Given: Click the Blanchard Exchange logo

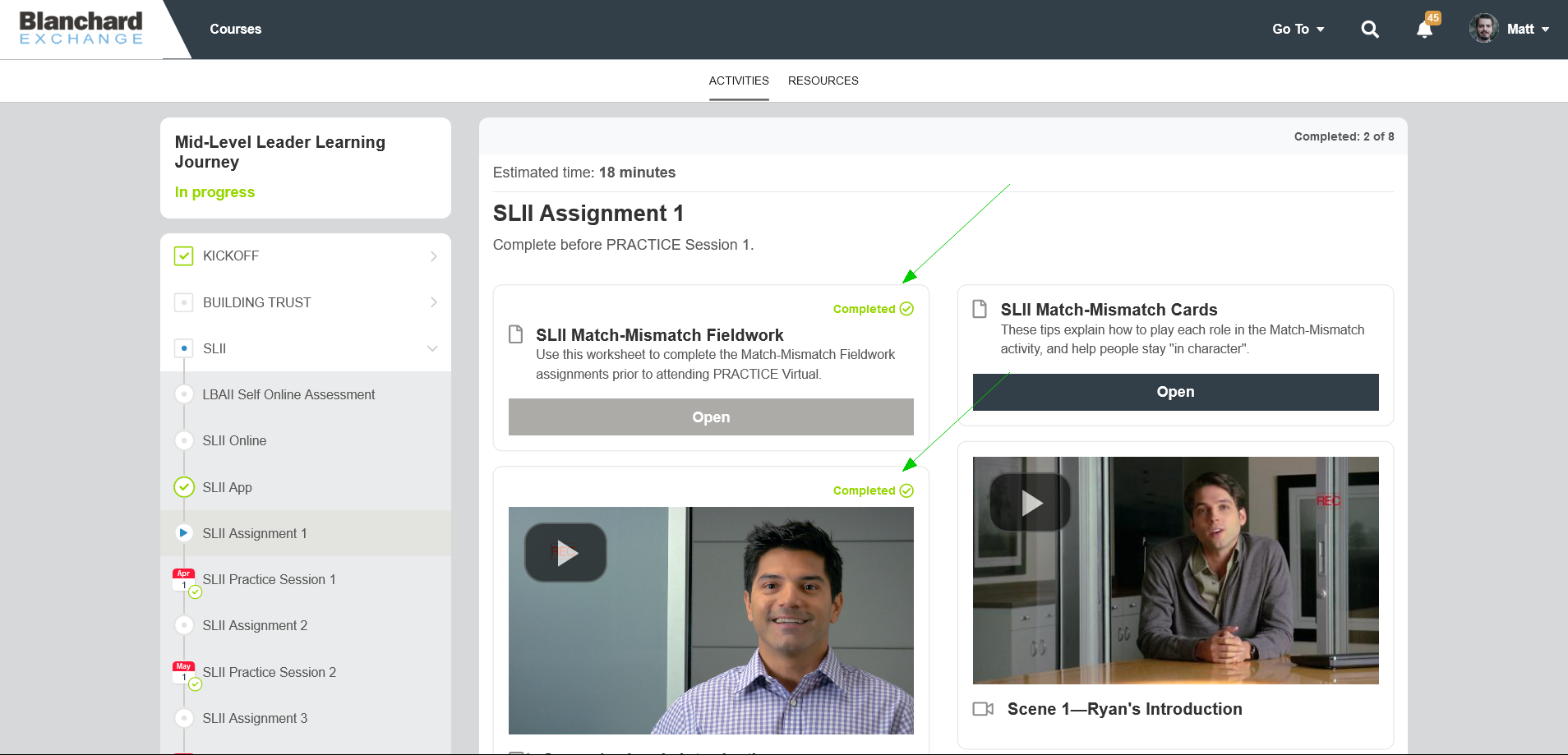Looking at the screenshot, I should [81, 28].
